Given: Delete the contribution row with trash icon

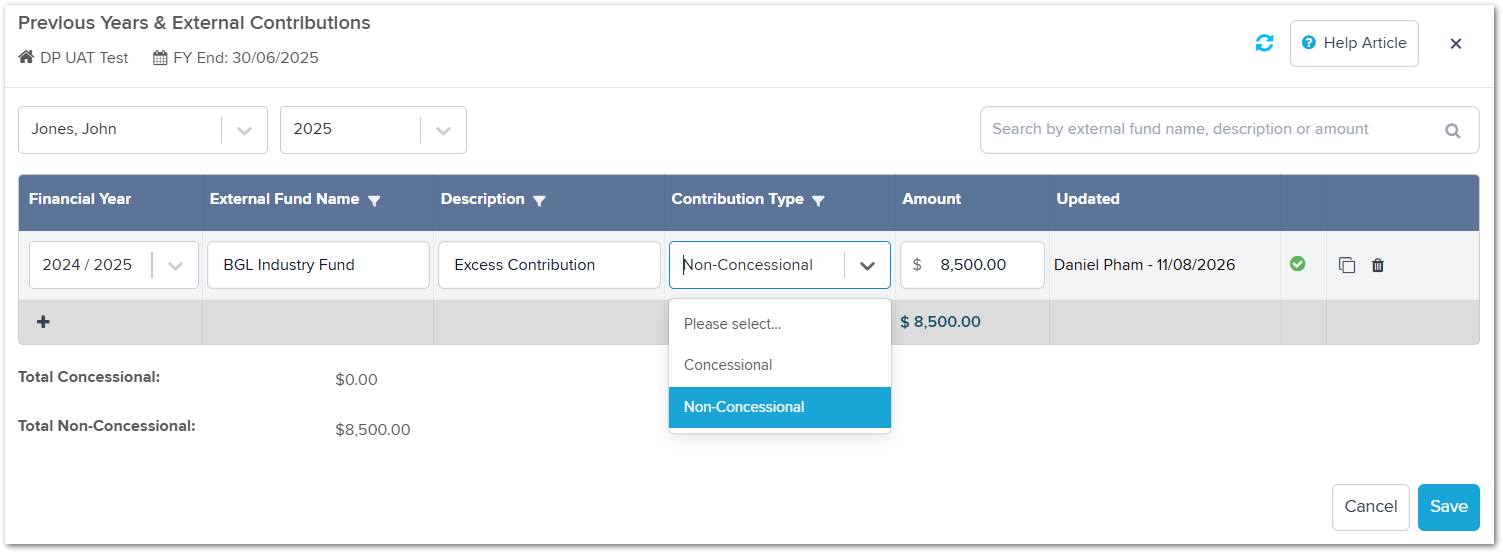Looking at the screenshot, I should [1378, 265].
